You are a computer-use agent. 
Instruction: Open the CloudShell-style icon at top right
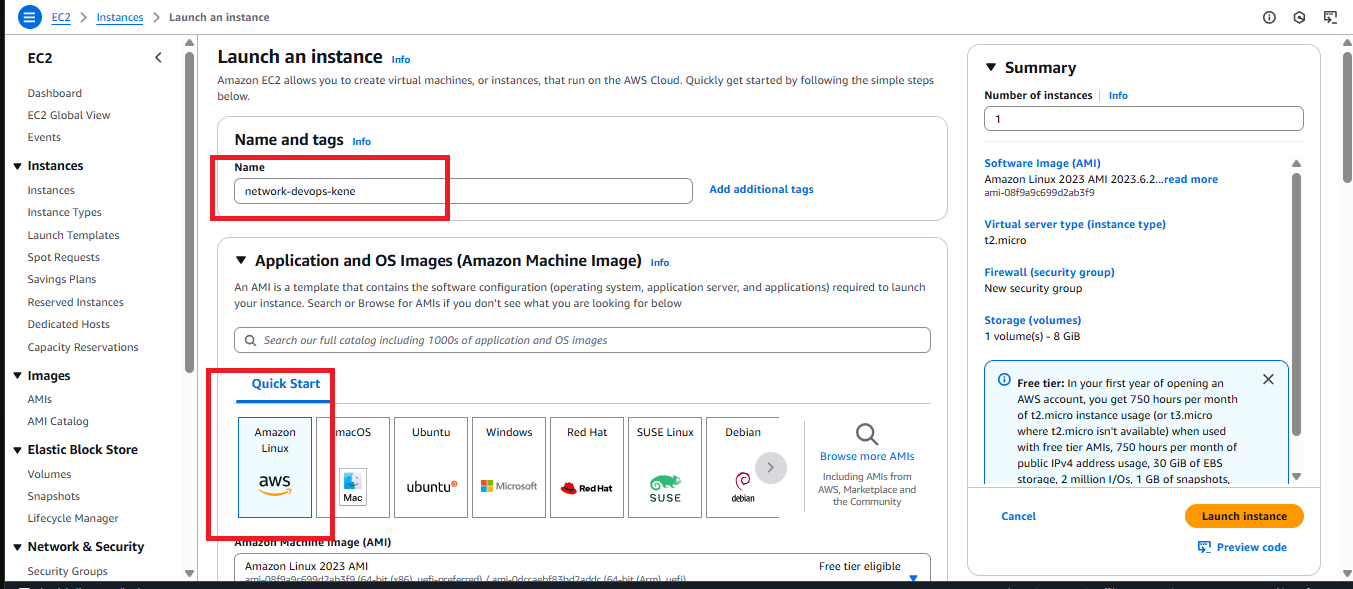coord(1330,17)
